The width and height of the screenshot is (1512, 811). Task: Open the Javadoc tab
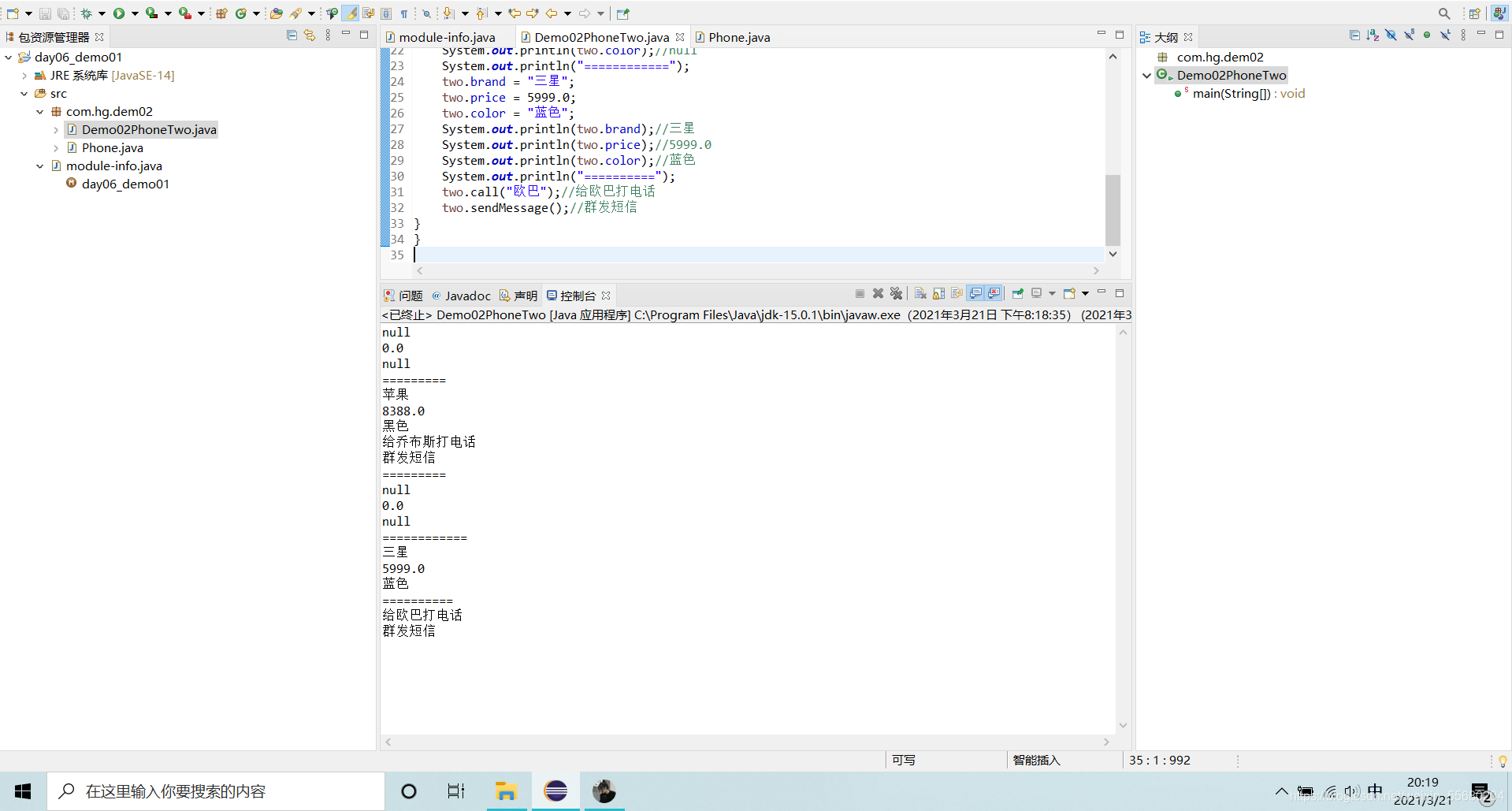[461, 296]
